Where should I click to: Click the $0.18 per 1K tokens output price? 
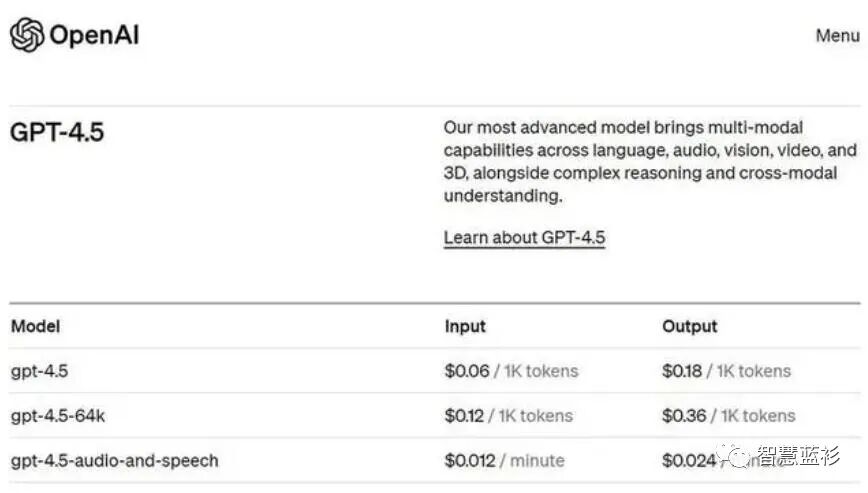pos(726,371)
